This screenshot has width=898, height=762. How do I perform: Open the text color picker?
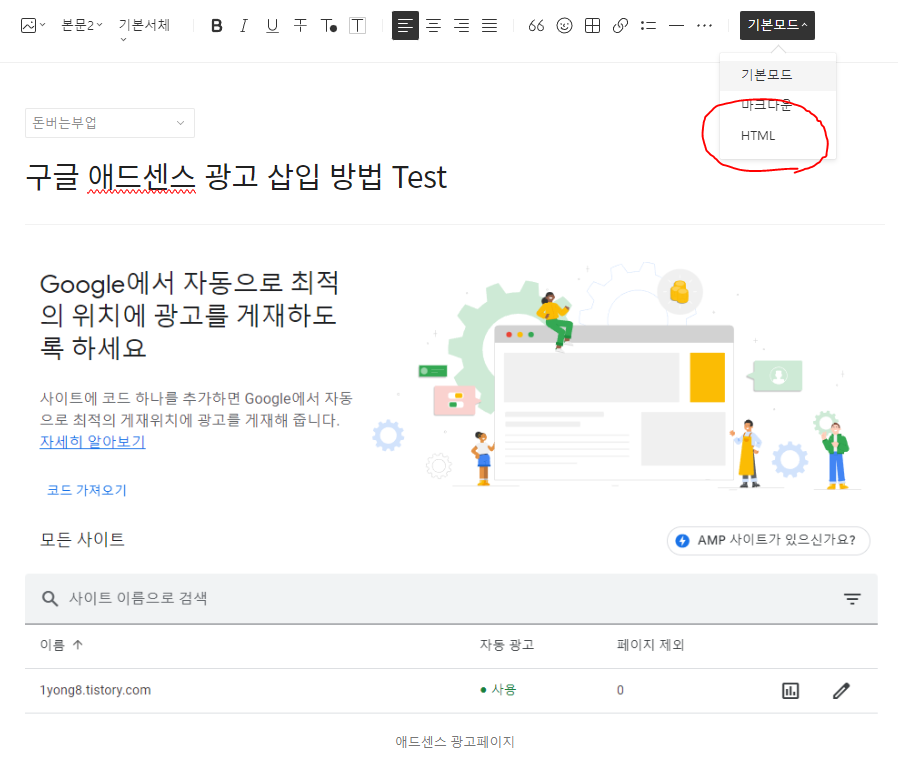(329, 26)
